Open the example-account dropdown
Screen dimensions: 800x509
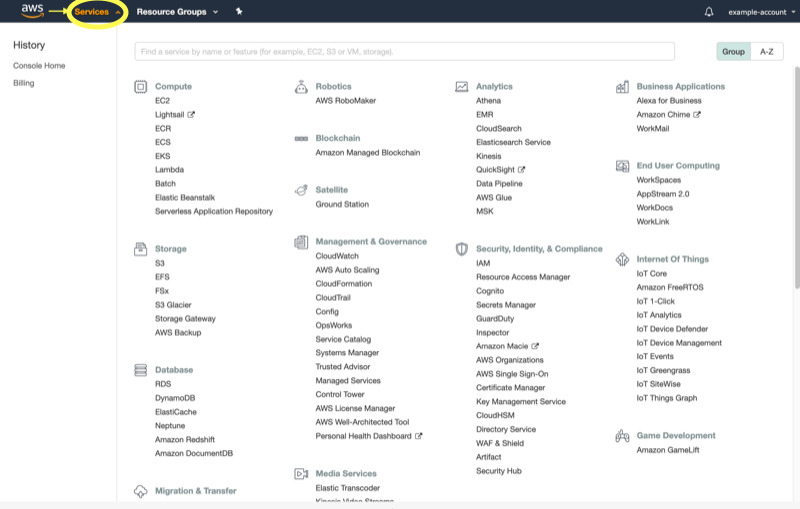tap(762, 12)
